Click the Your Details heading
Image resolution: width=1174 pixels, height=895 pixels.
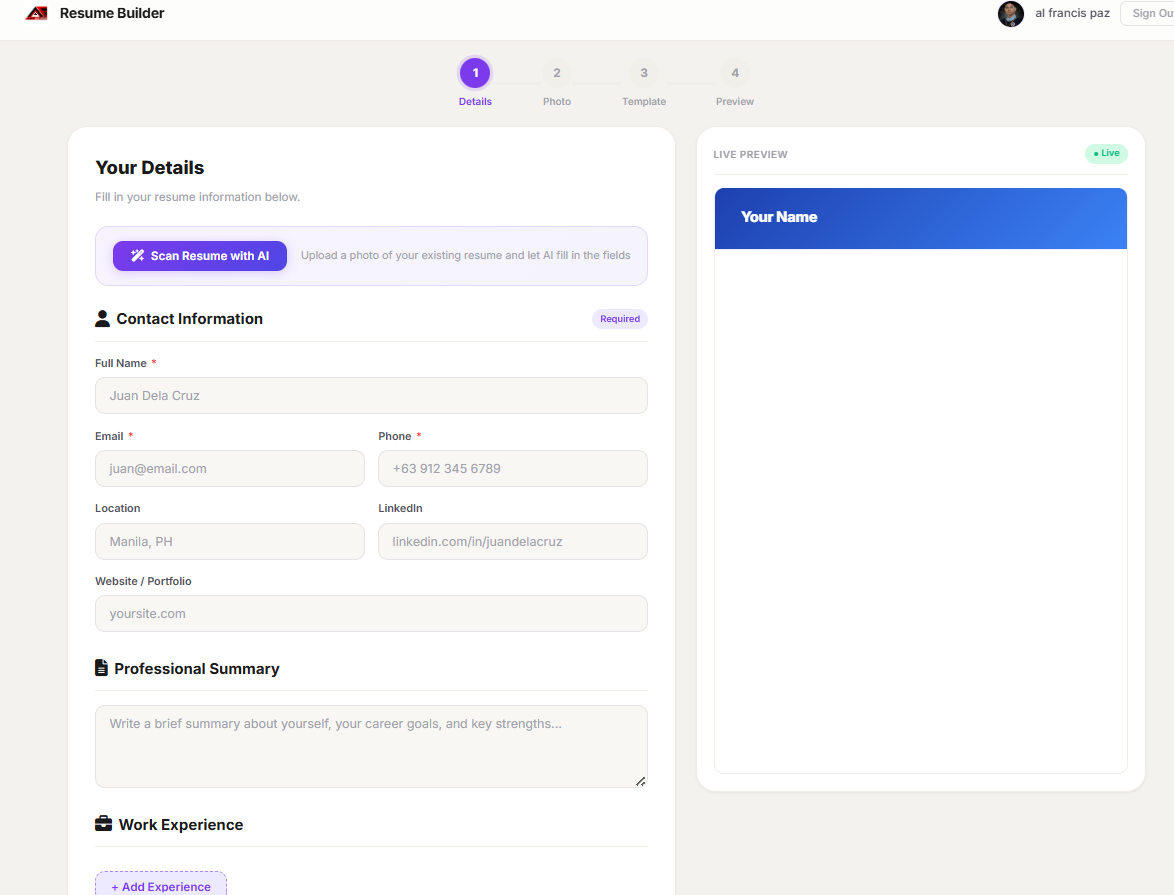tap(150, 168)
